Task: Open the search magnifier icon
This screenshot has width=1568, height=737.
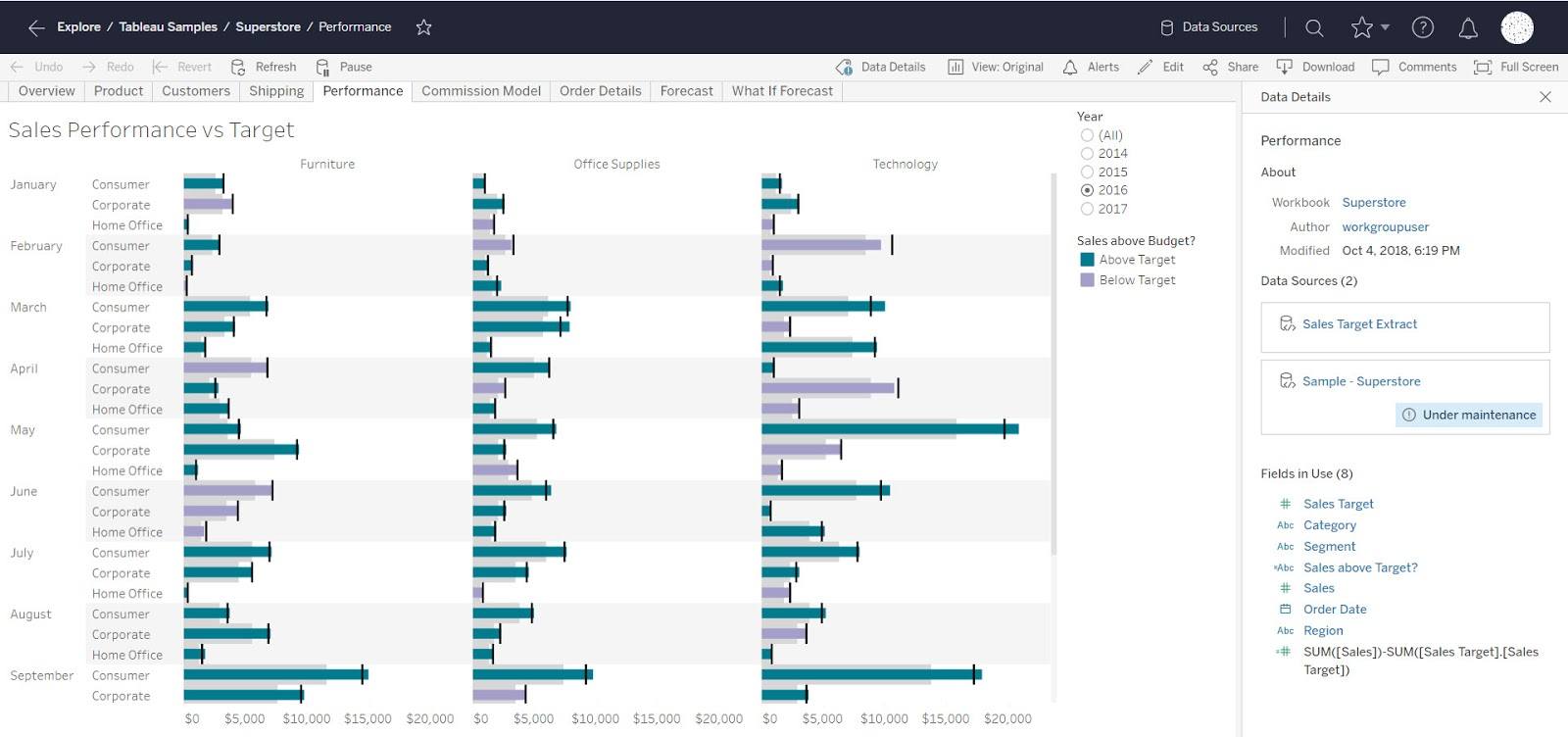Action: [x=1314, y=27]
